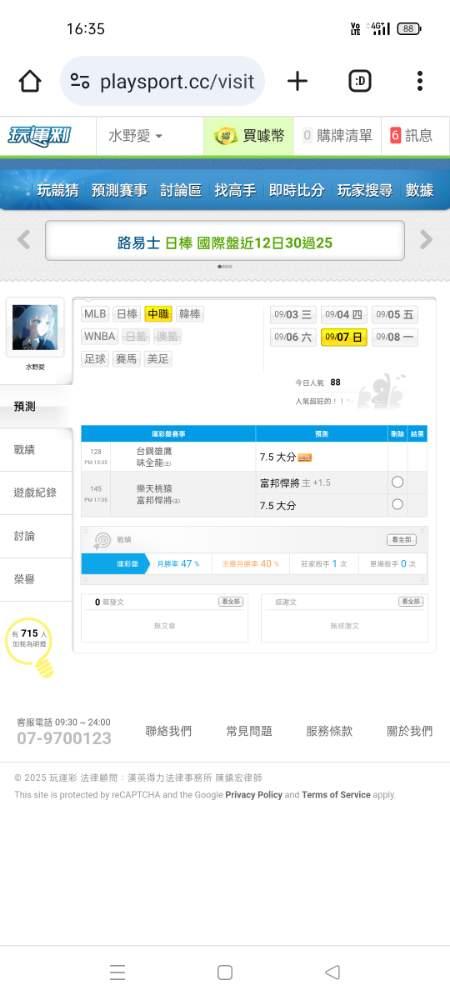Viewport: 450px width, 1000px height.
Task: Select the 富邦悍將 +1.5 delete radio button
Action: pos(397,482)
